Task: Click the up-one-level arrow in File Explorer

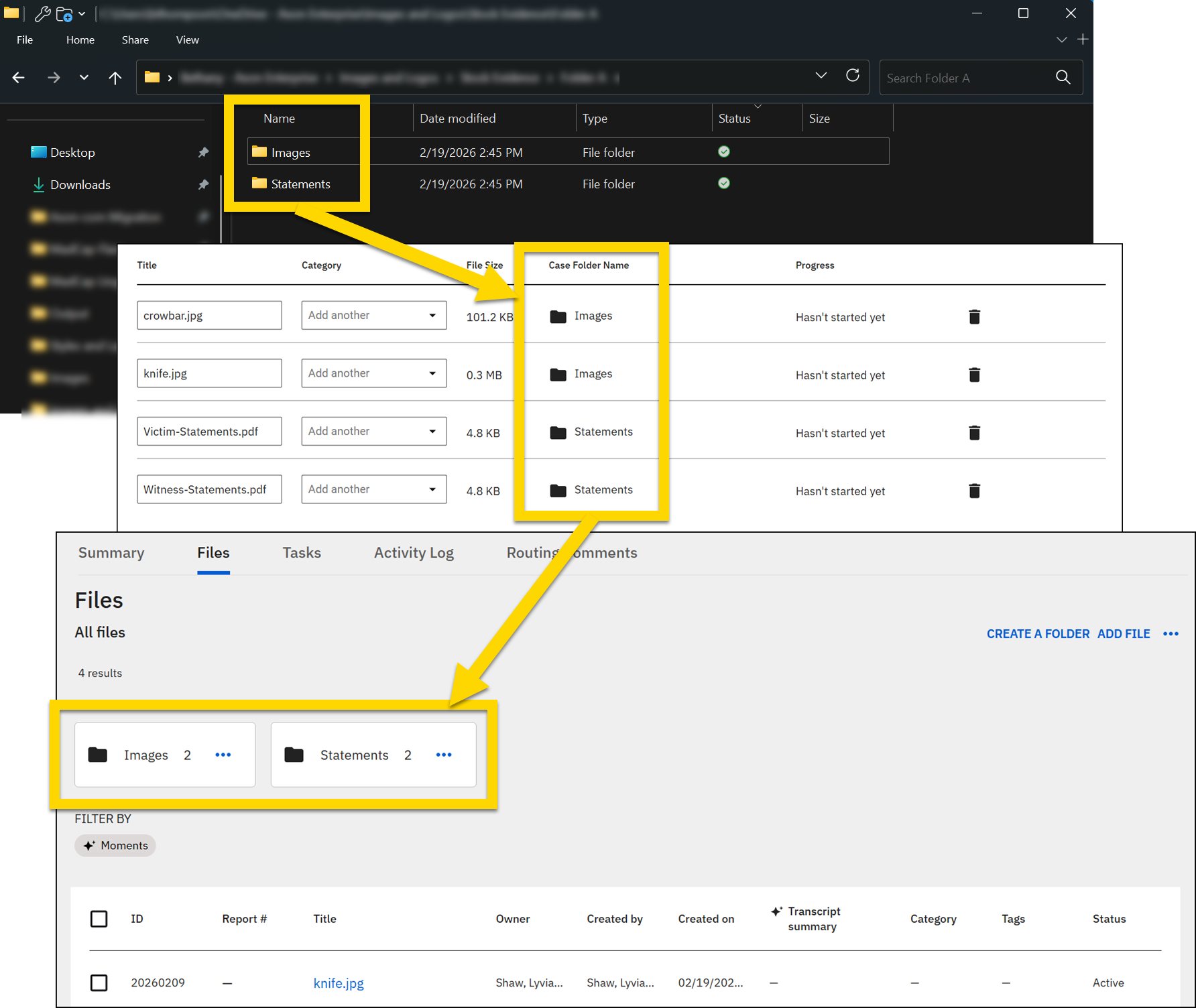Action: [115, 77]
